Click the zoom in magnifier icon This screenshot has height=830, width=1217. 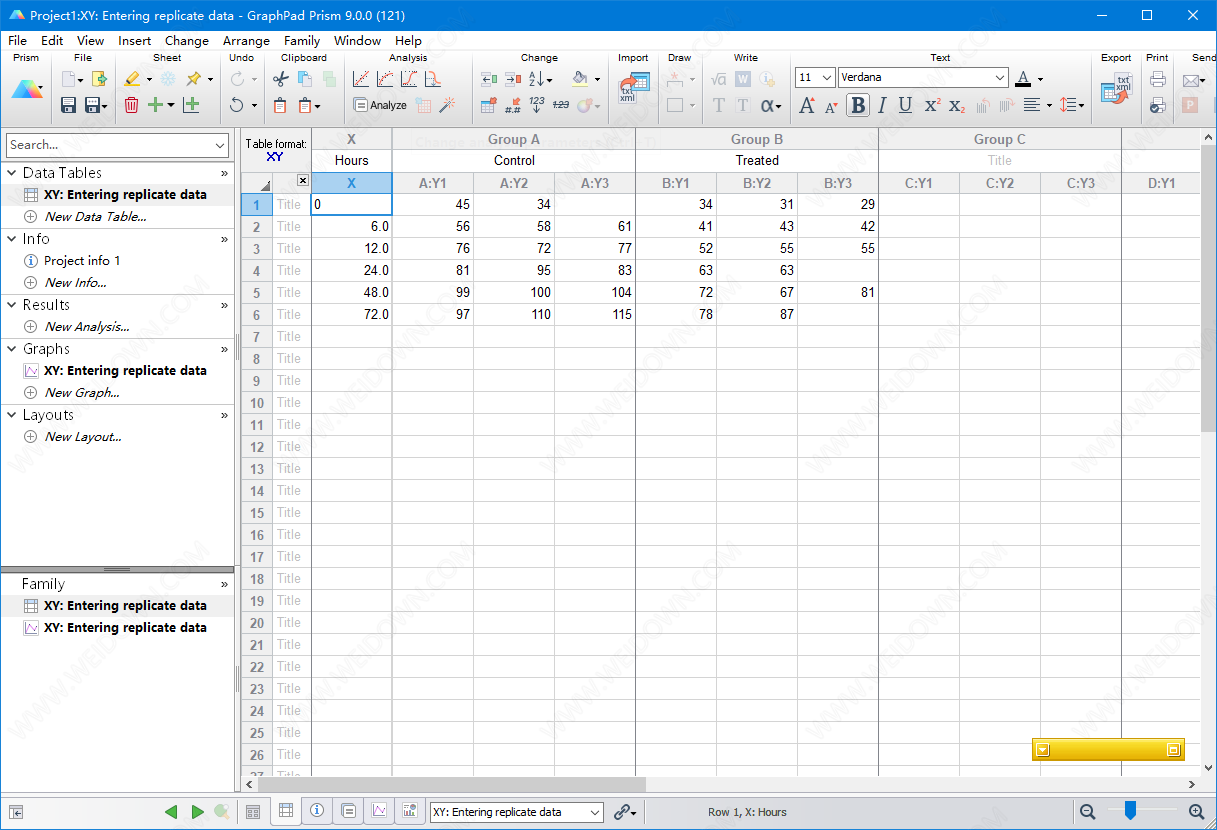1196,812
